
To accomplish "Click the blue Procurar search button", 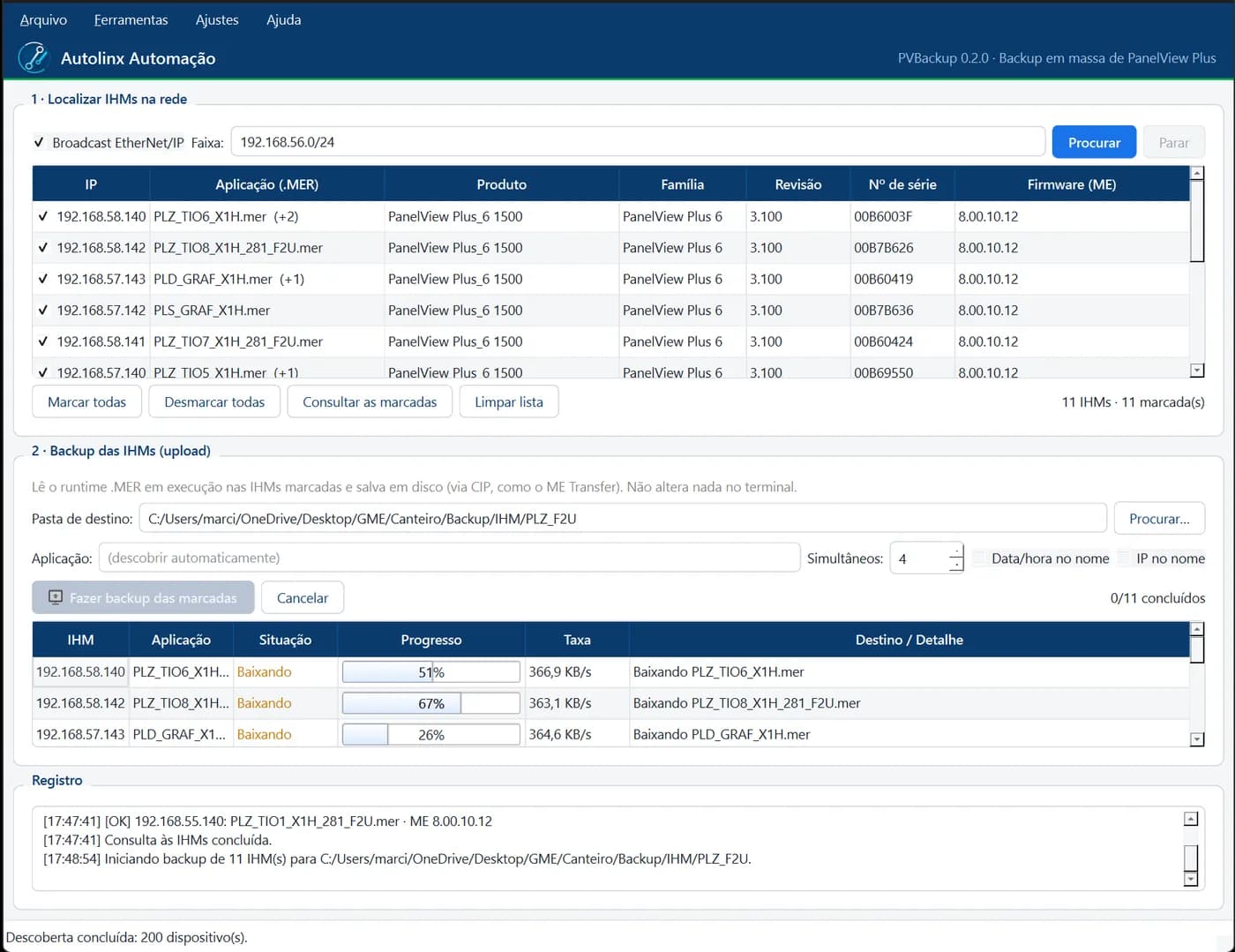I will [1094, 142].
